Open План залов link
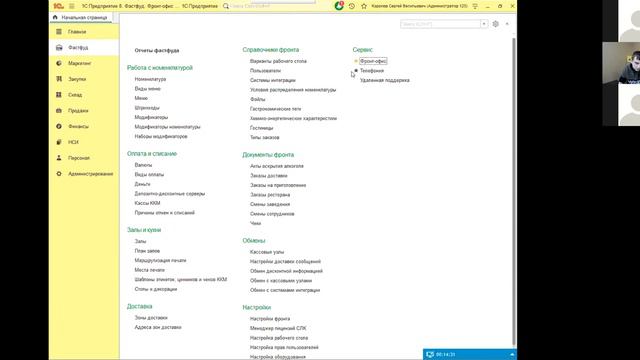Image resolution: width=640 pixels, height=360 pixels. (x=147, y=251)
